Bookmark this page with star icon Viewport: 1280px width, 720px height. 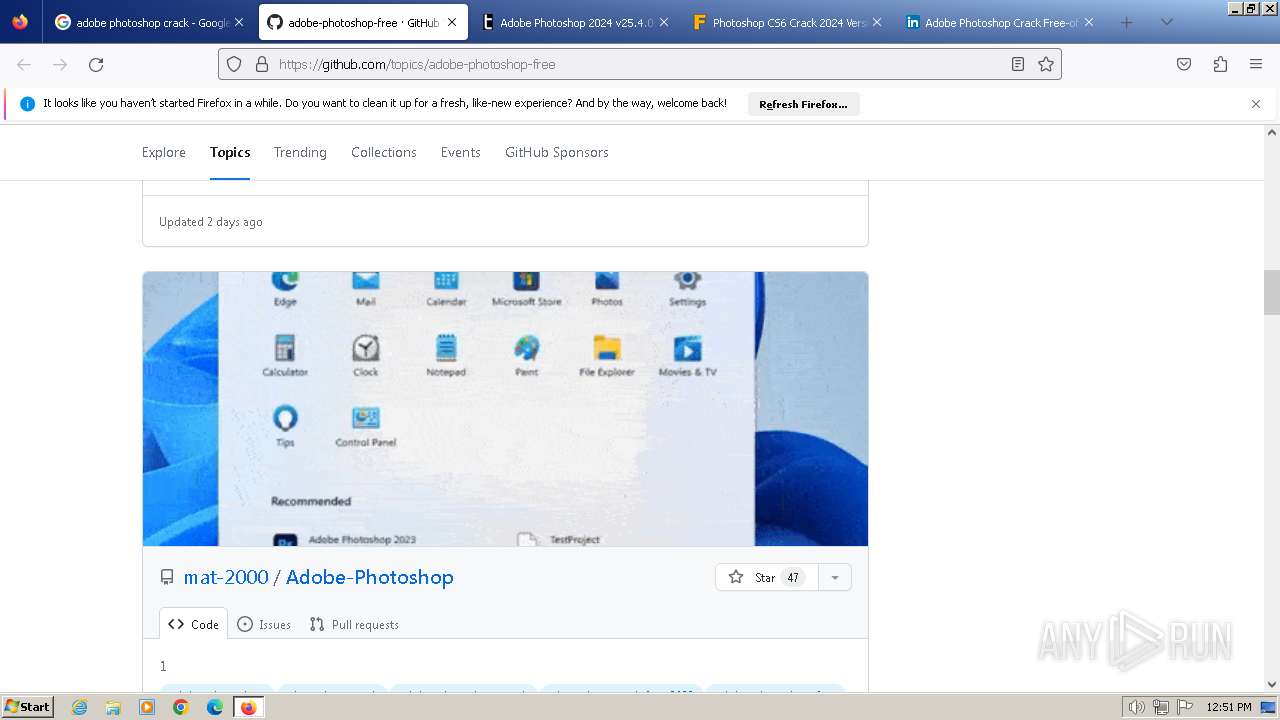coord(1046,64)
